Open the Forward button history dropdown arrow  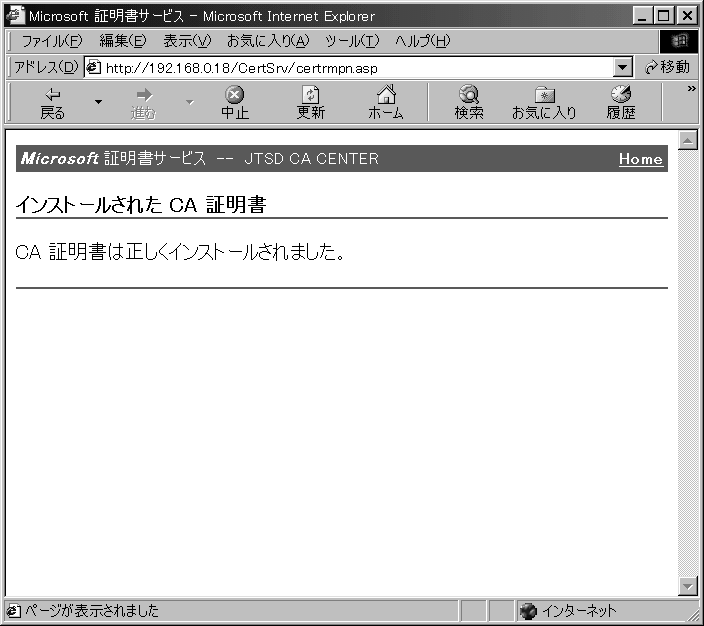tap(190, 102)
